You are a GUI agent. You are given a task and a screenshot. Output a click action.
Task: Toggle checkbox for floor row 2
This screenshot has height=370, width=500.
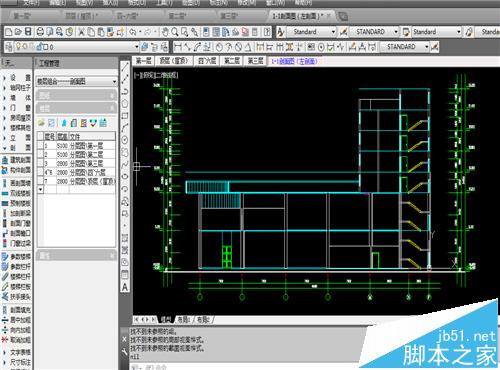(40, 155)
